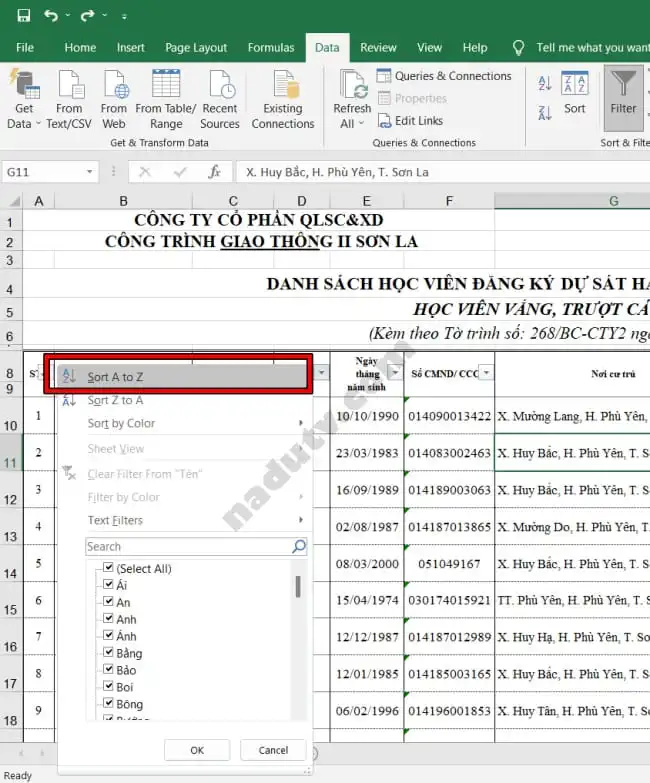Select the date cell 23/03/1983
Screen dimensions: 650x783
(367, 453)
